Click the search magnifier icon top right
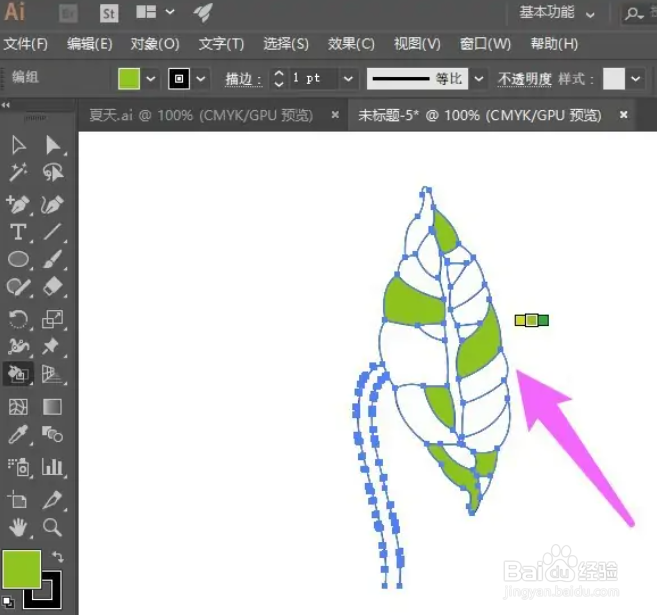 (634, 13)
